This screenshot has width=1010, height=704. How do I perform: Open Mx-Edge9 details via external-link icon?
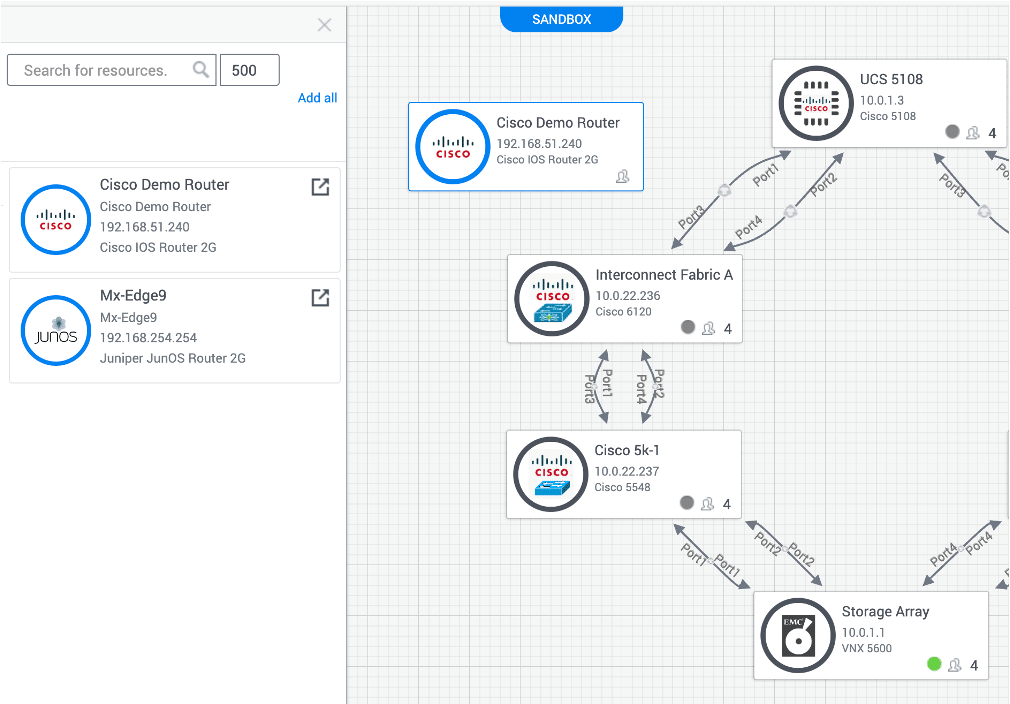point(320,298)
